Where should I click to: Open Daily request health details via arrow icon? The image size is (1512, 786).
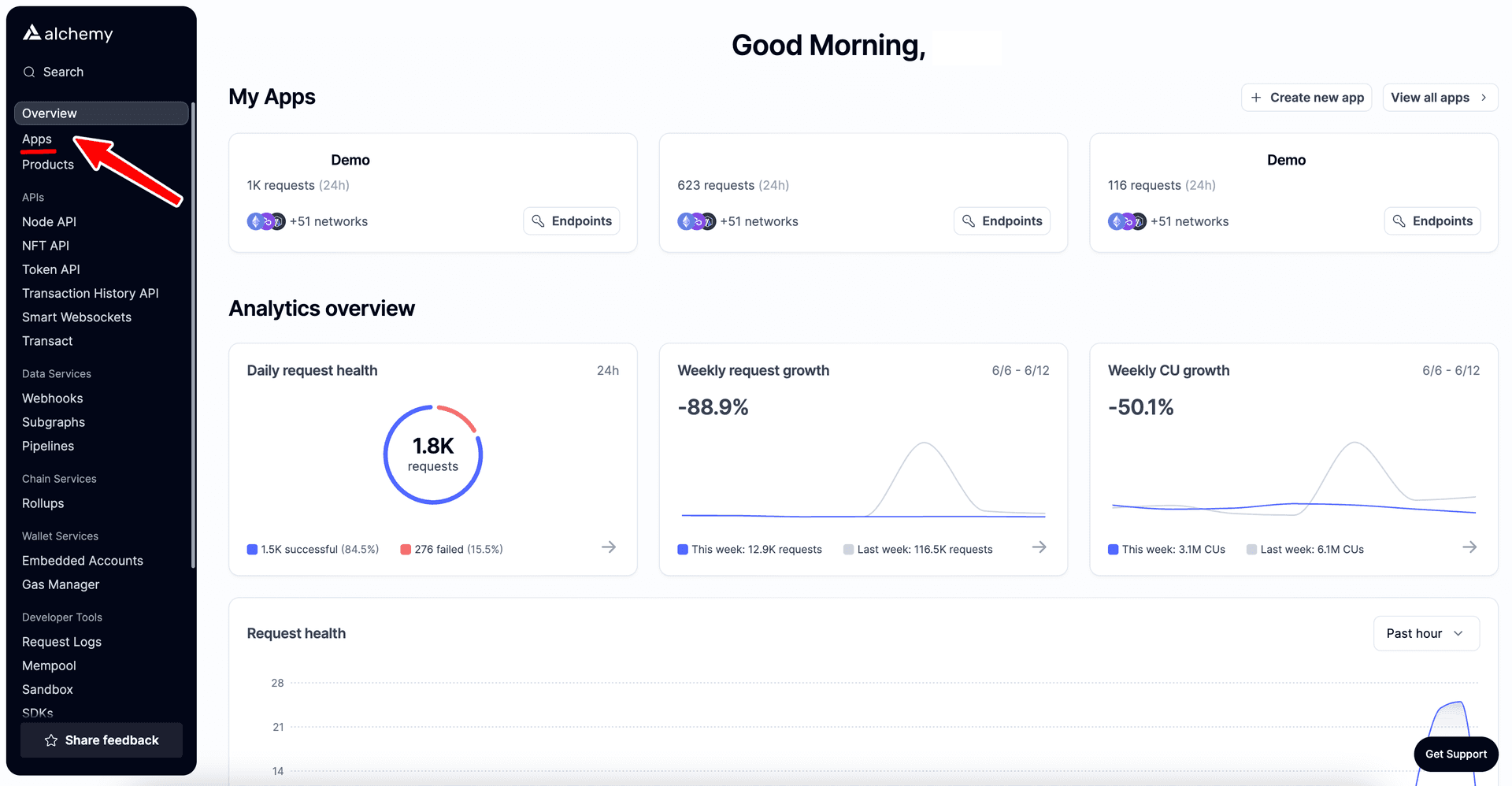click(609, 547)
